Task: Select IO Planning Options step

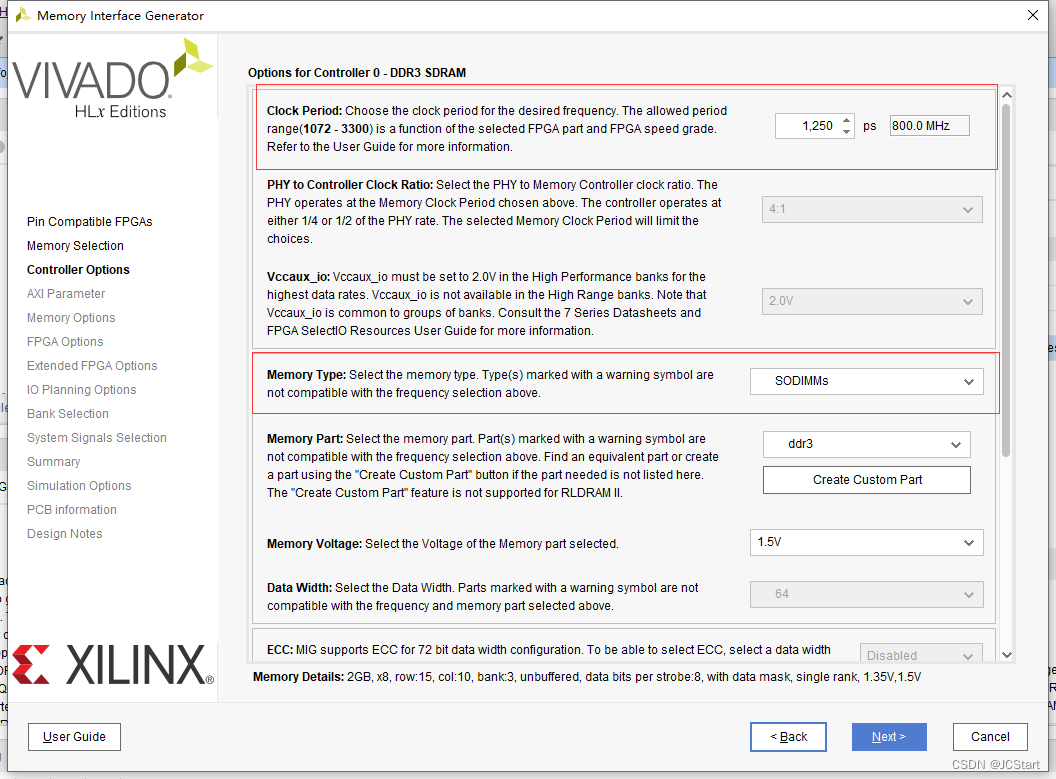Action: click(x=81, y=390)
